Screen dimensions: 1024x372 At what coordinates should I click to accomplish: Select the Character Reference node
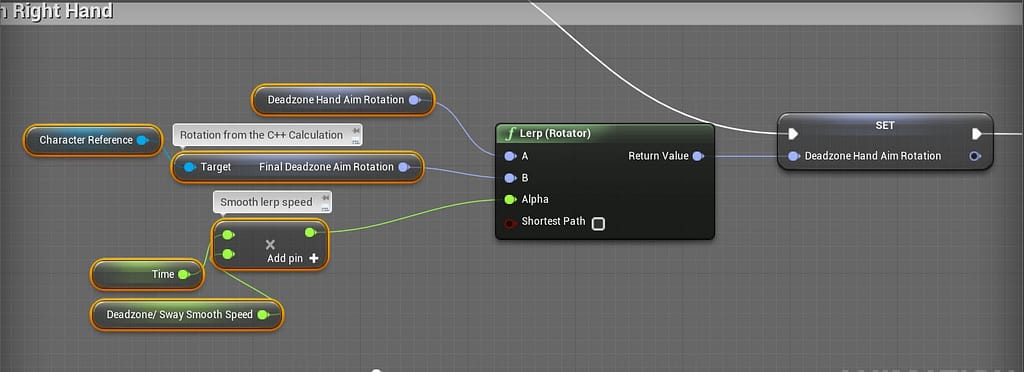click(x=93, y=140)
